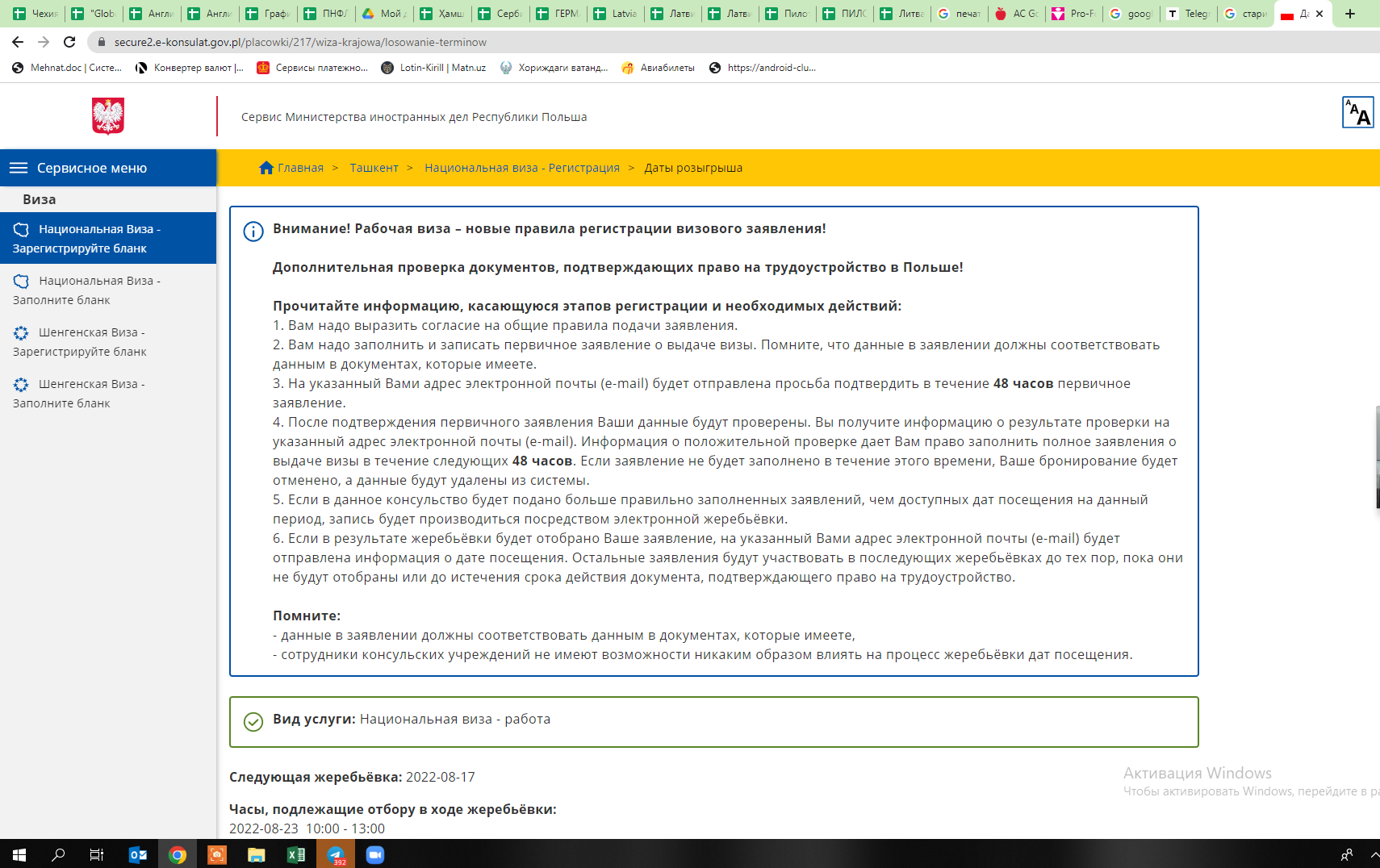Open the Mehnat.doc bookmark
This screenshot has width=1380, height=868.
point(67,68)
